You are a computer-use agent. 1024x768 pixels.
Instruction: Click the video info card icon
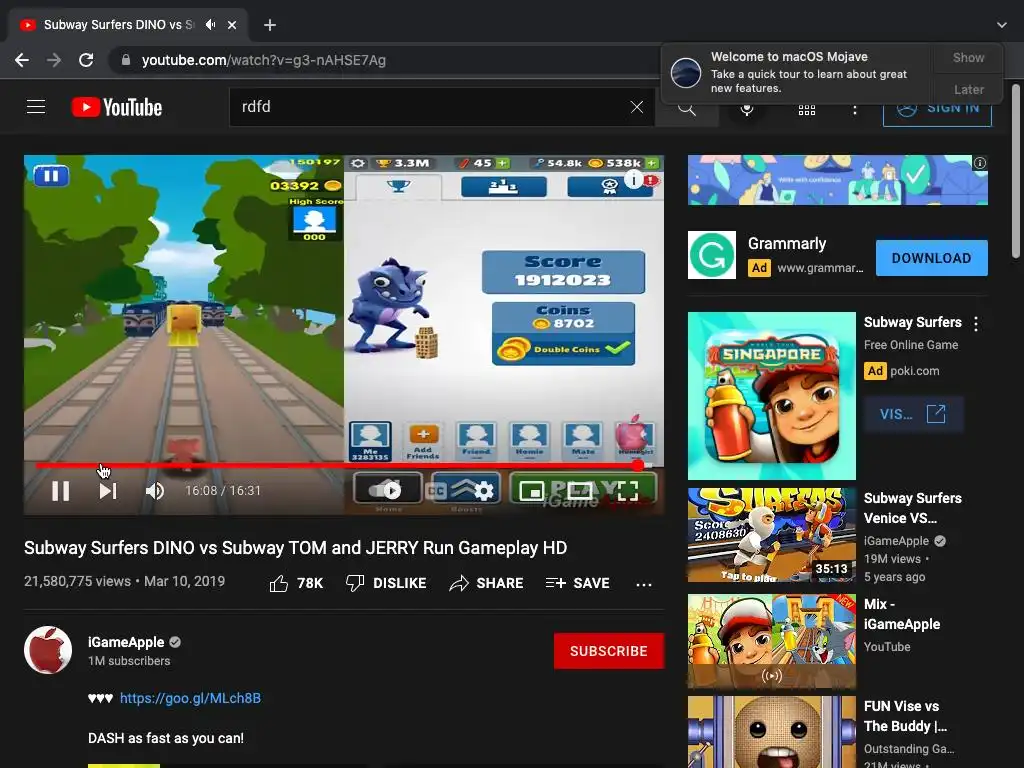633,178
